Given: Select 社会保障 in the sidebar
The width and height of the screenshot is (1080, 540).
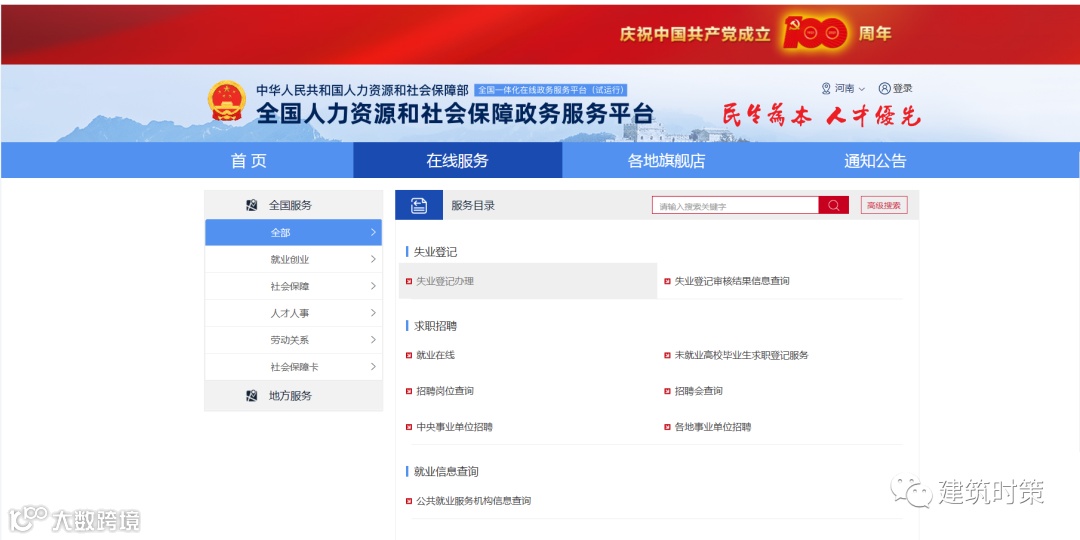Looking at the screenshot, I should coord(293,287).
